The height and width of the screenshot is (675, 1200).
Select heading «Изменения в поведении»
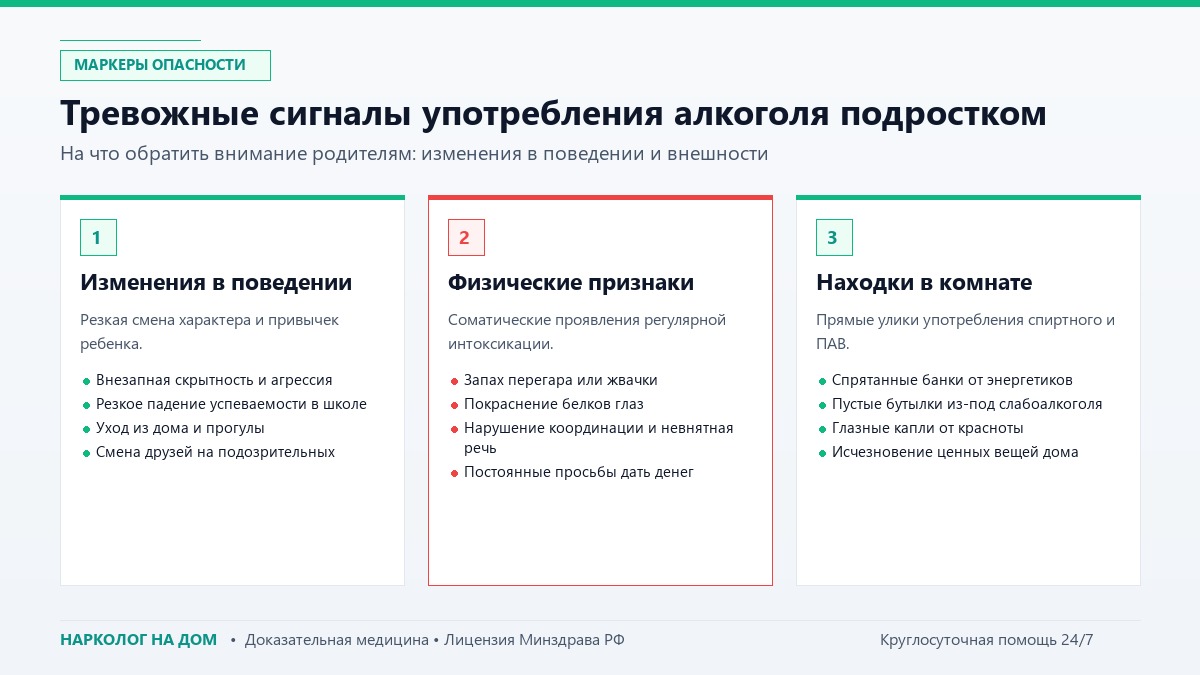[x=216, y=283]
